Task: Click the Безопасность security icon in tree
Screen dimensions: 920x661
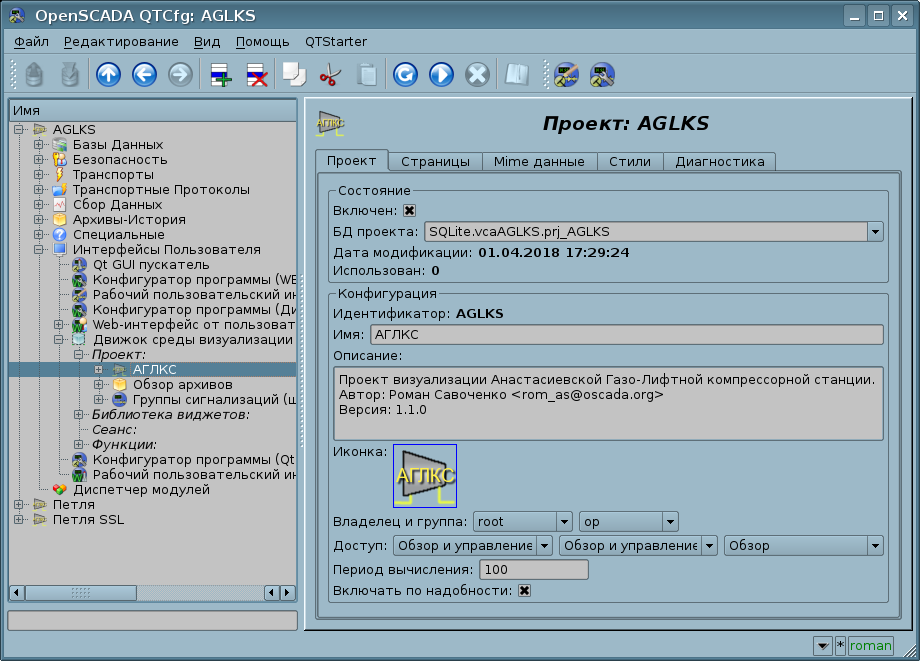Action: click(59, 160)
